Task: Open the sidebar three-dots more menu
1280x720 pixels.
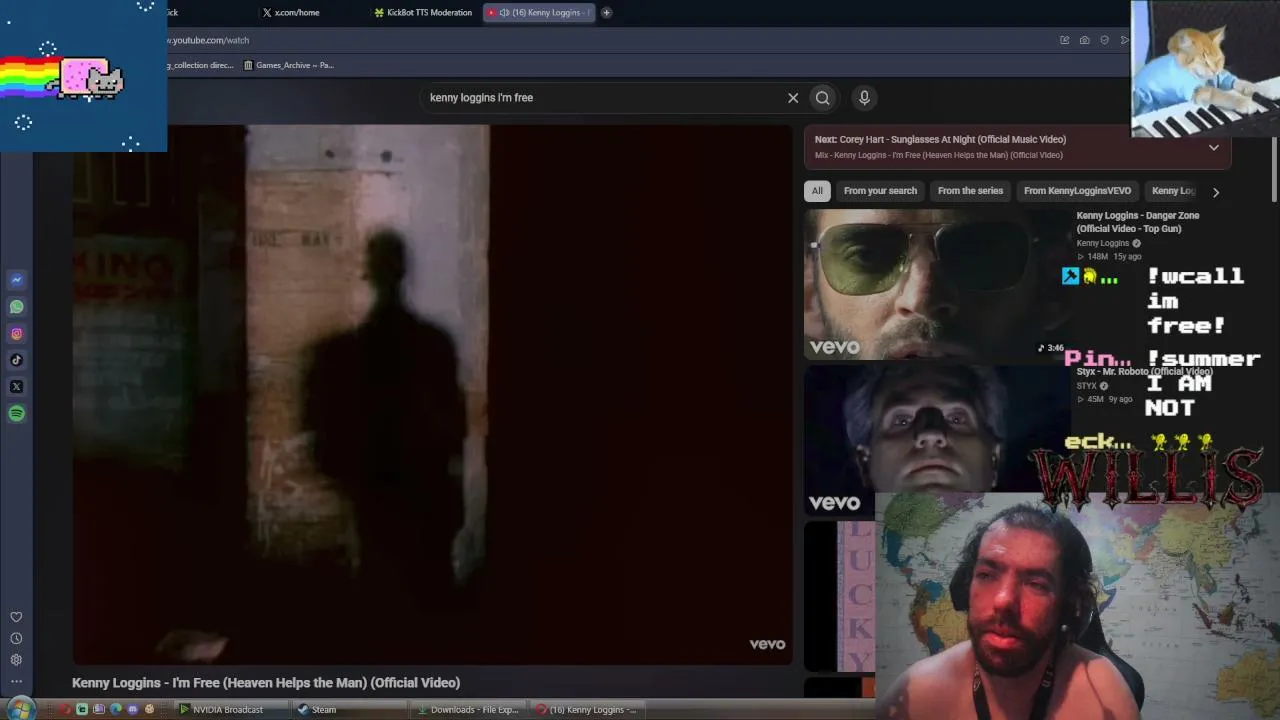Action: pyautogui.click(x=16, y=681)
